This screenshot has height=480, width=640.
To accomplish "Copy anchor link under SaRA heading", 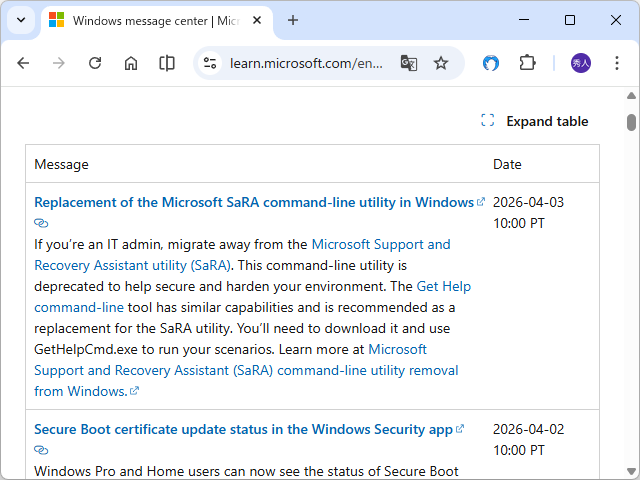I will coord(41,223).
